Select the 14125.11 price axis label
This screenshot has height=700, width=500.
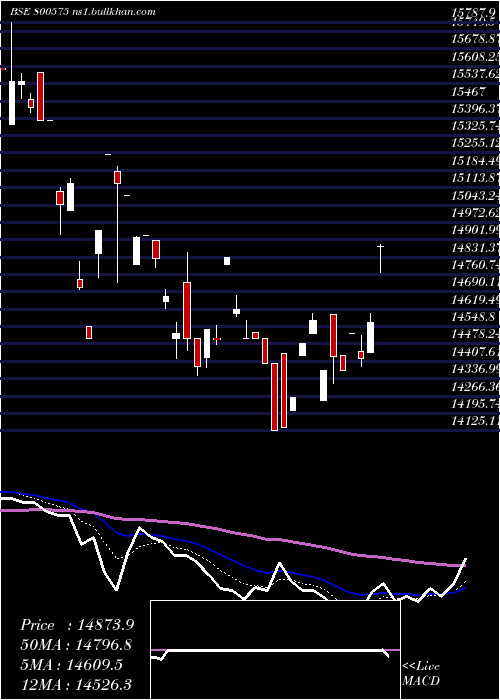click(475, 421)
